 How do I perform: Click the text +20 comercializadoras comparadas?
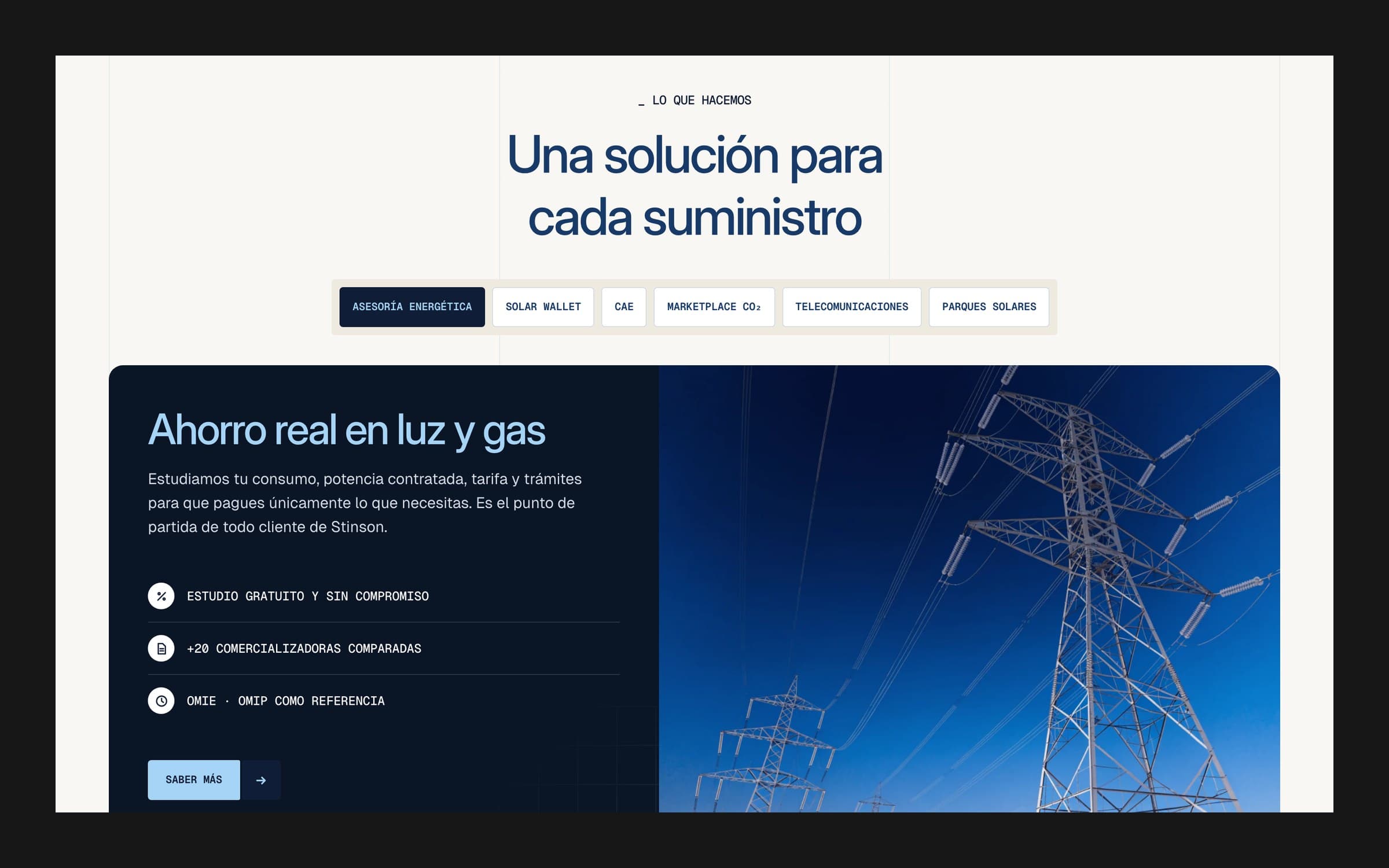(304, 648)
